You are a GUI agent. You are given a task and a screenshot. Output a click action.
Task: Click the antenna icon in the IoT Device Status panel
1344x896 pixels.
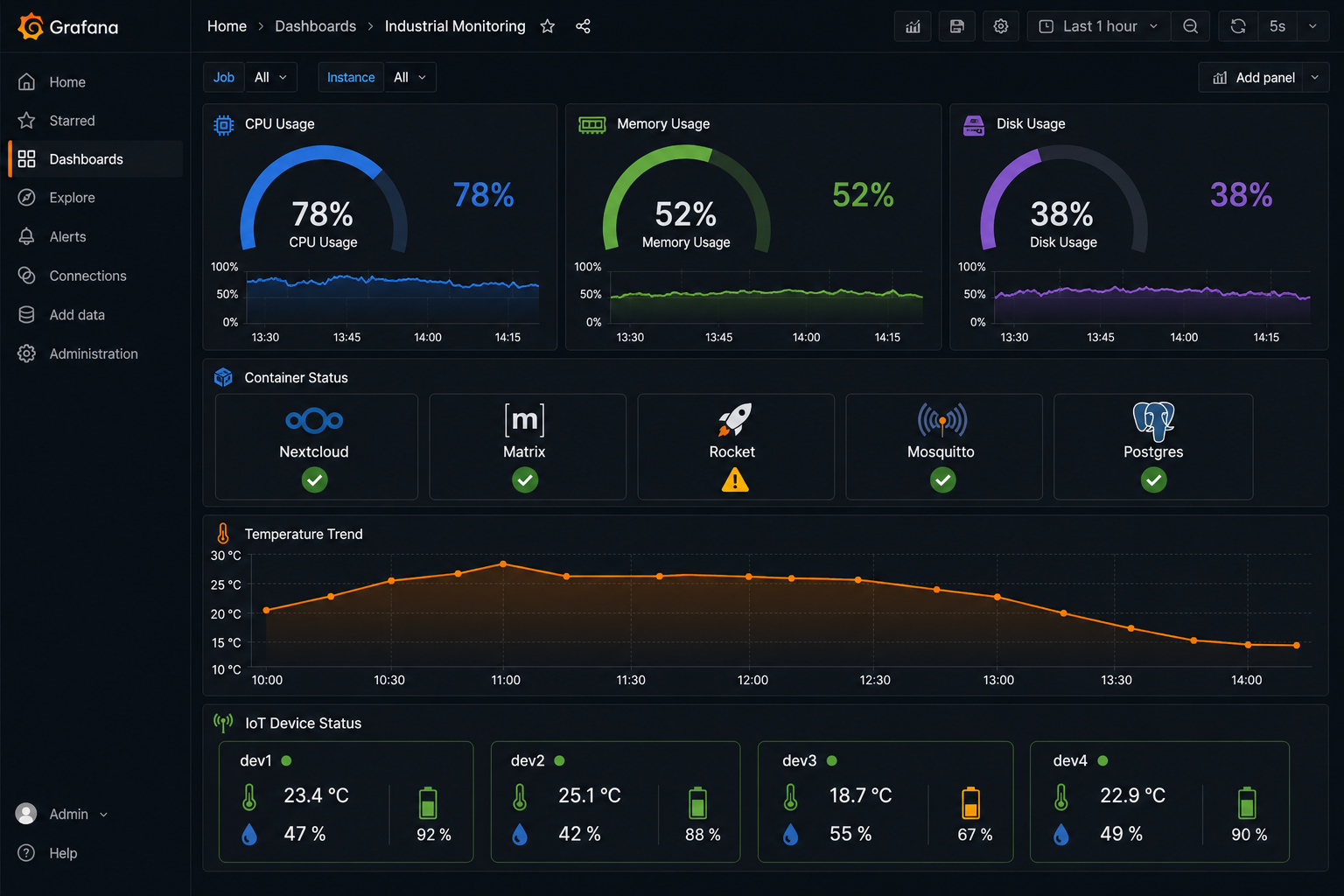[223, 723]
